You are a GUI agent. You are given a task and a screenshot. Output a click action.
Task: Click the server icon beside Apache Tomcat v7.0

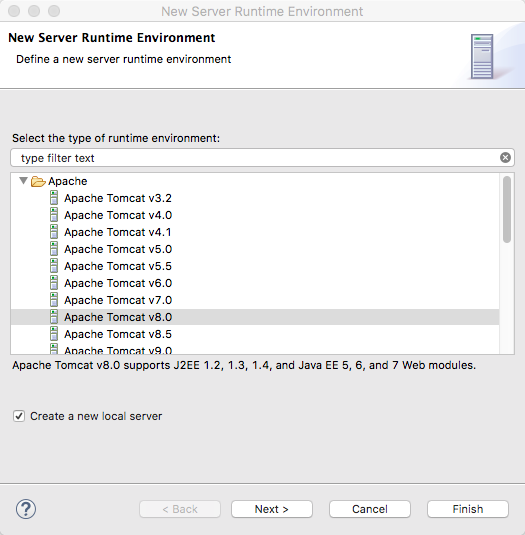tap(54, 300)
